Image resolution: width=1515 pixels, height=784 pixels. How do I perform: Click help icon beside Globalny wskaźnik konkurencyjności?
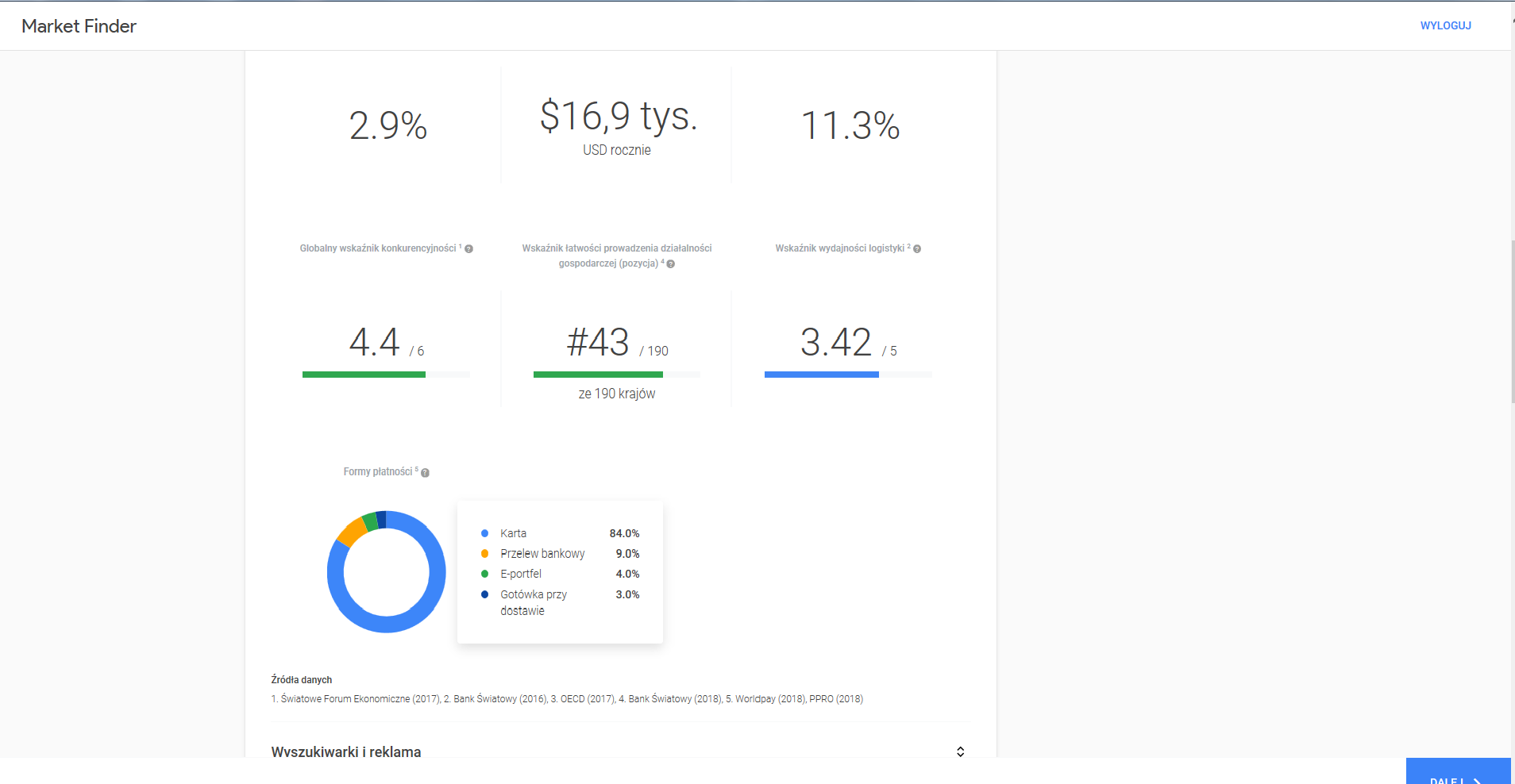[468, 249]
